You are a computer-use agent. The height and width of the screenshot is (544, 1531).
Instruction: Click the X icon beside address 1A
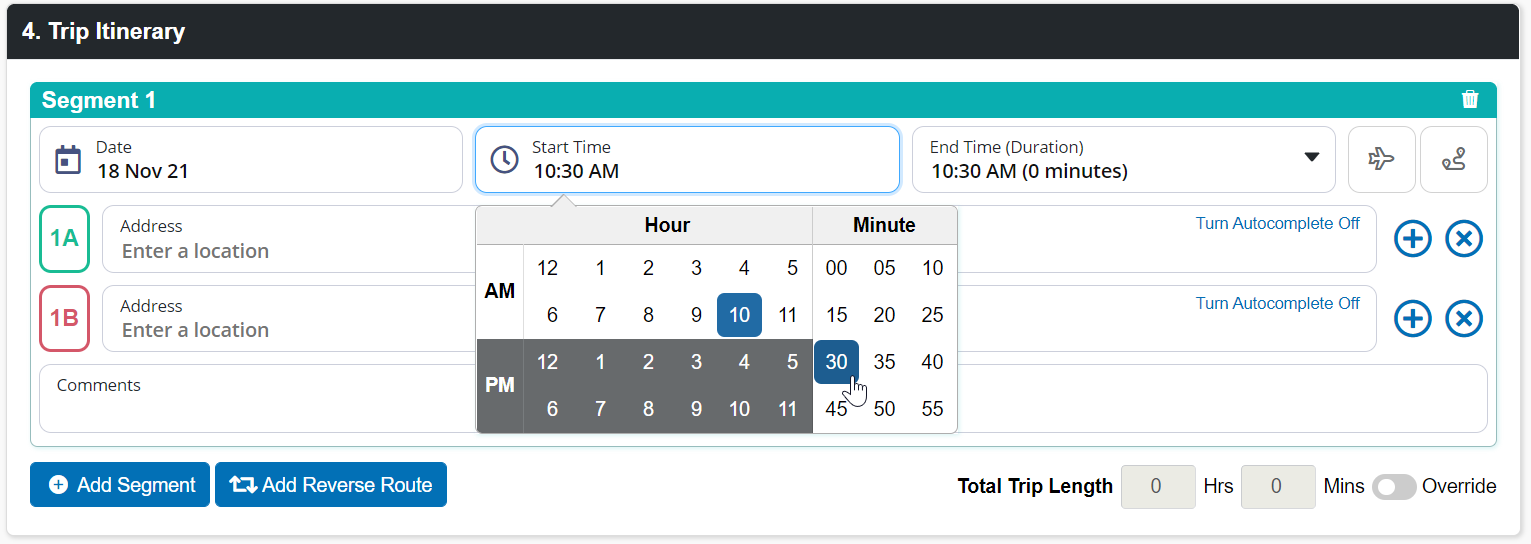click(1464, 239)
